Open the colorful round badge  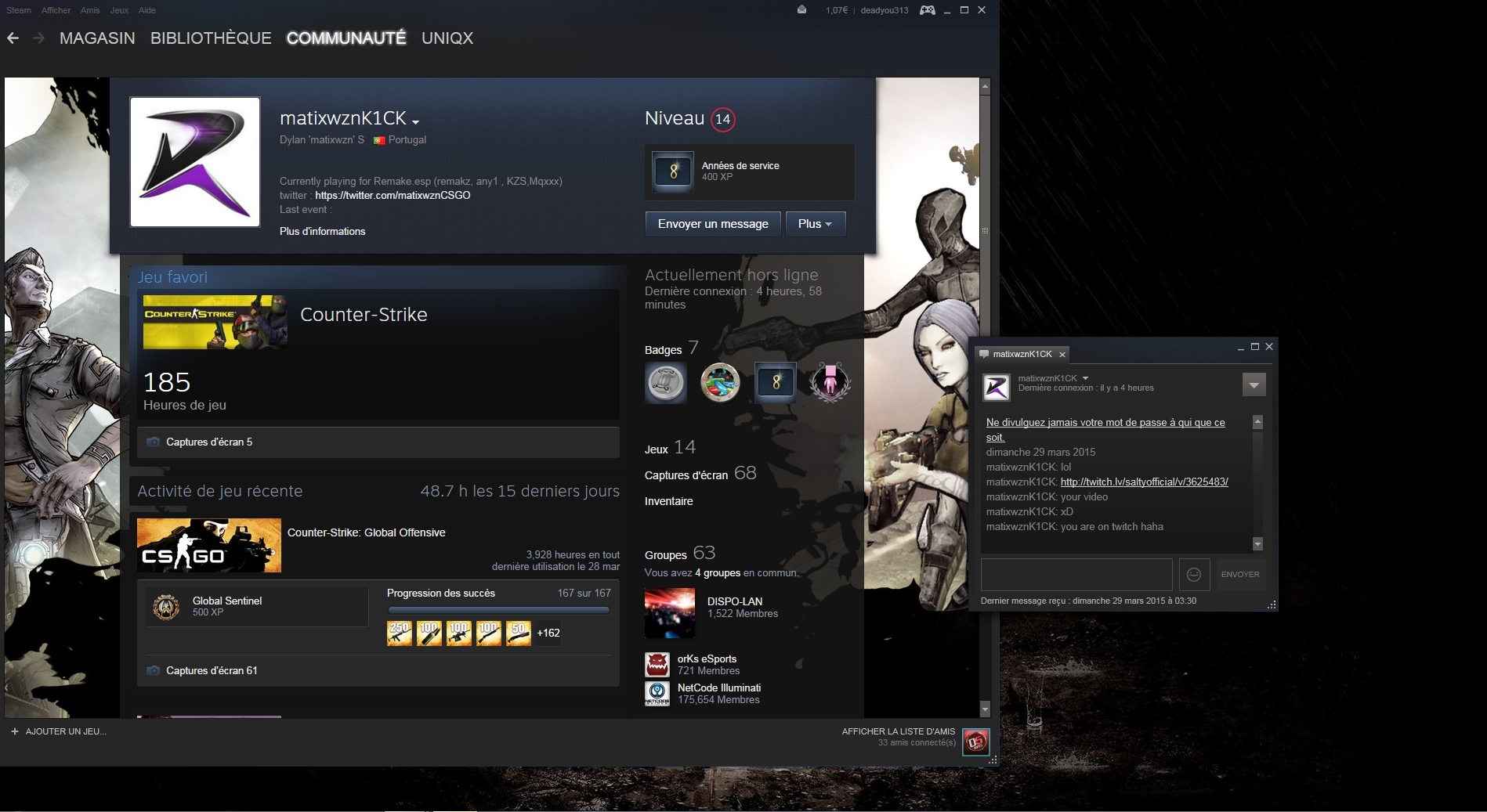(720, 383)
